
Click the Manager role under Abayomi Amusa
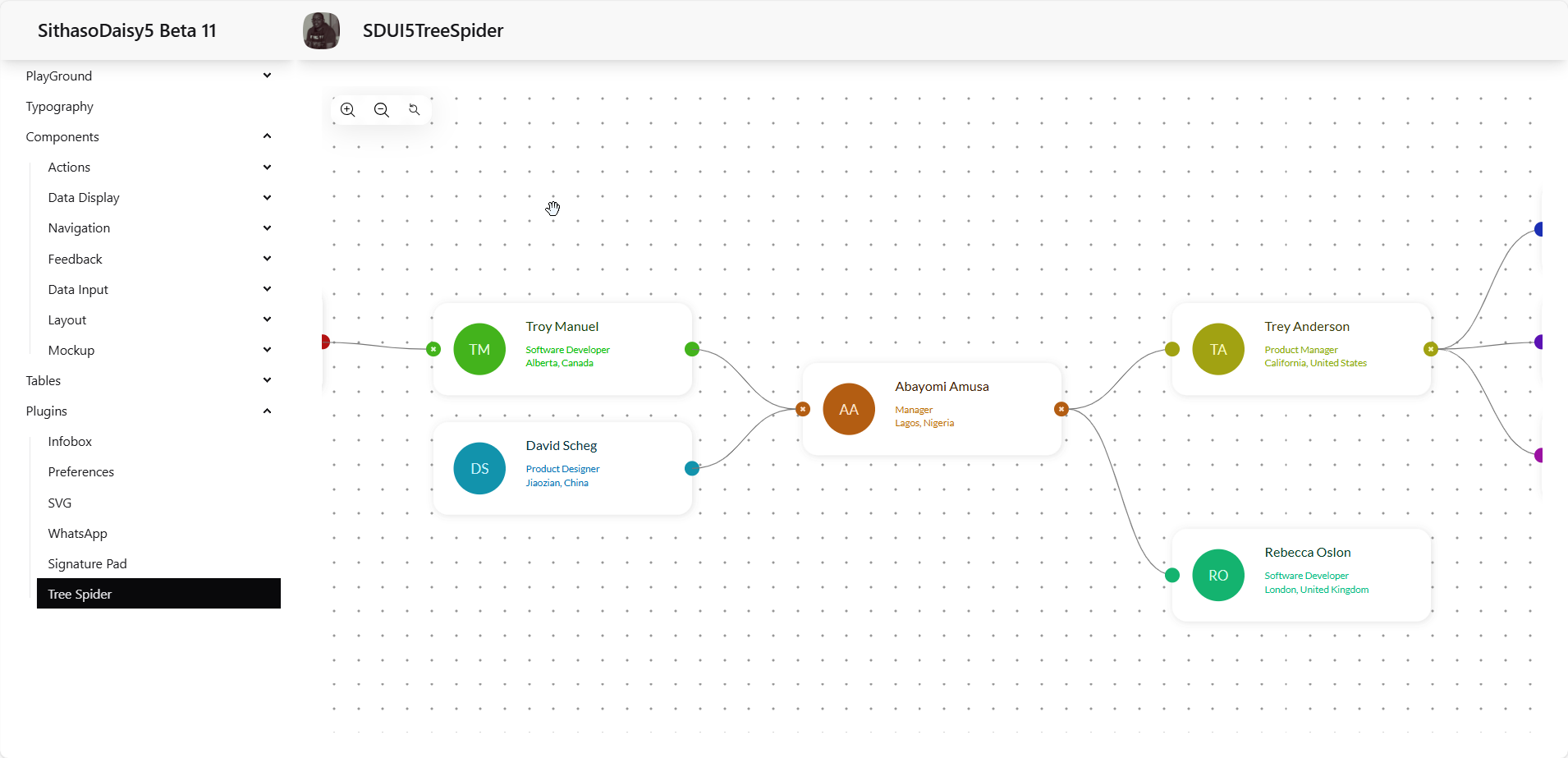point(914,410)
